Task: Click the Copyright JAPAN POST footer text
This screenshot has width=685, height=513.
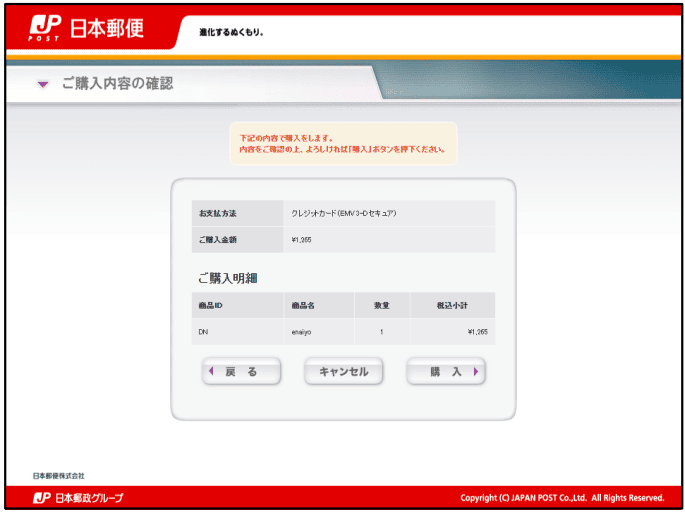Action: (562, 498)
